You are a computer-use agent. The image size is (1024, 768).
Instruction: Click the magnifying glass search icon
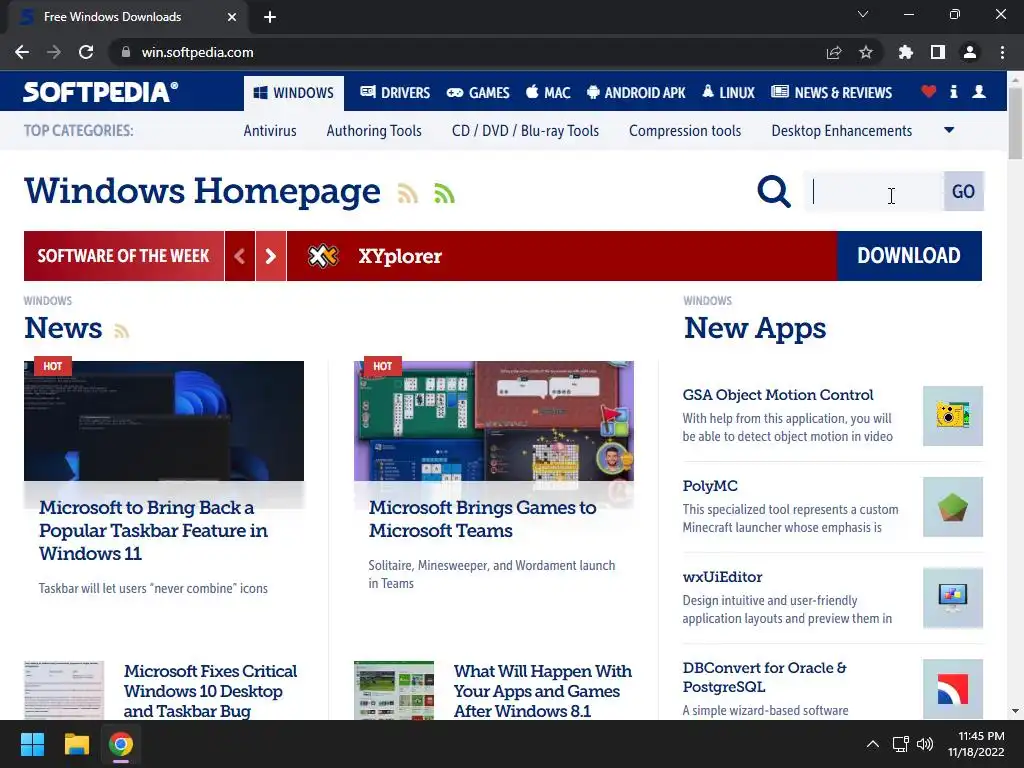(x=774, y=191)
